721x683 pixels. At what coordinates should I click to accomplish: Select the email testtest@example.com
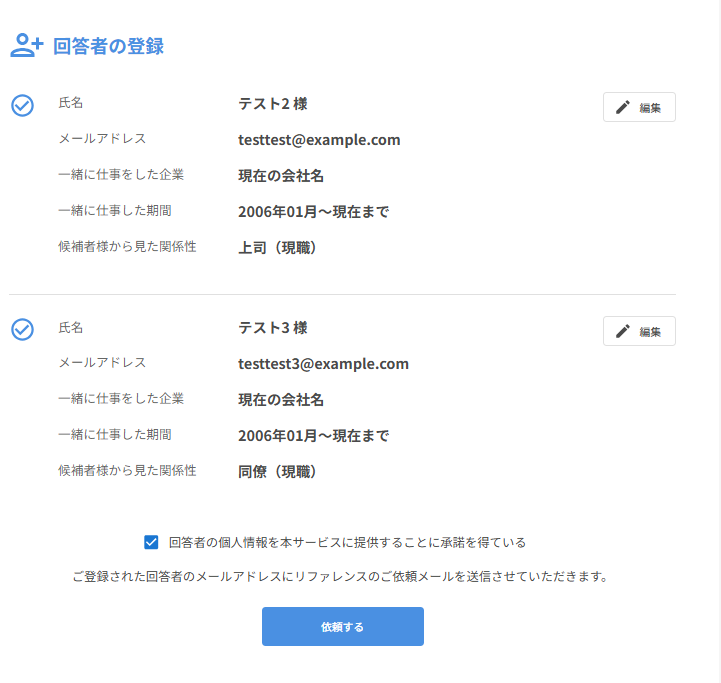pos(319,140)
